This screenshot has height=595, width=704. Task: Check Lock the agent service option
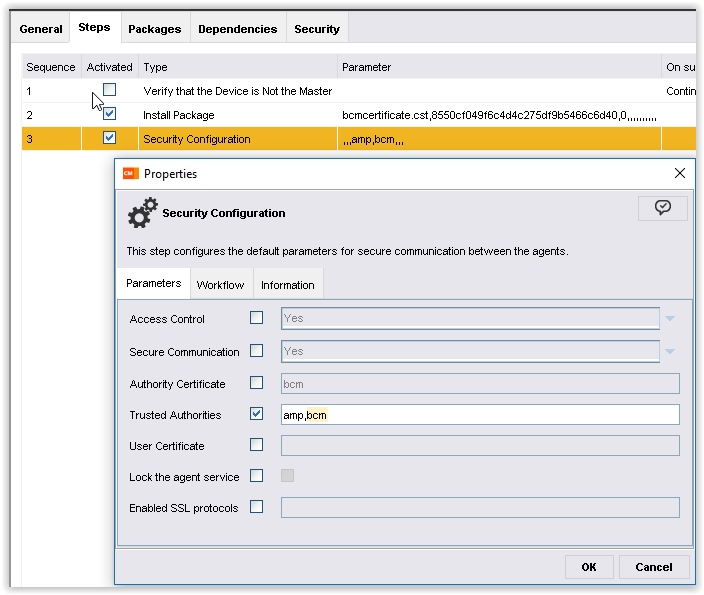[257, 476]
